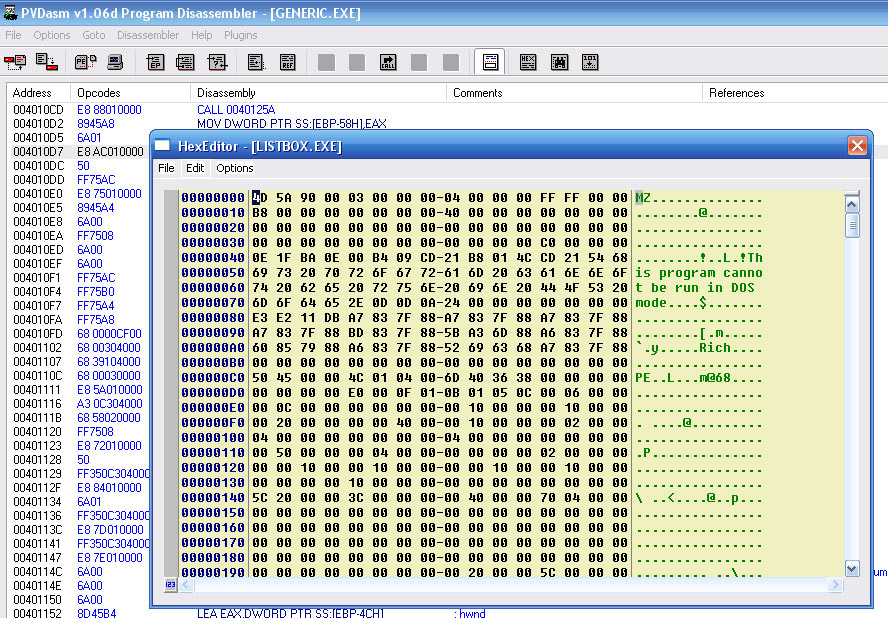Click the 101 binary toolbar icon
The width and height of the screenshot is (888, 618).
590,62
